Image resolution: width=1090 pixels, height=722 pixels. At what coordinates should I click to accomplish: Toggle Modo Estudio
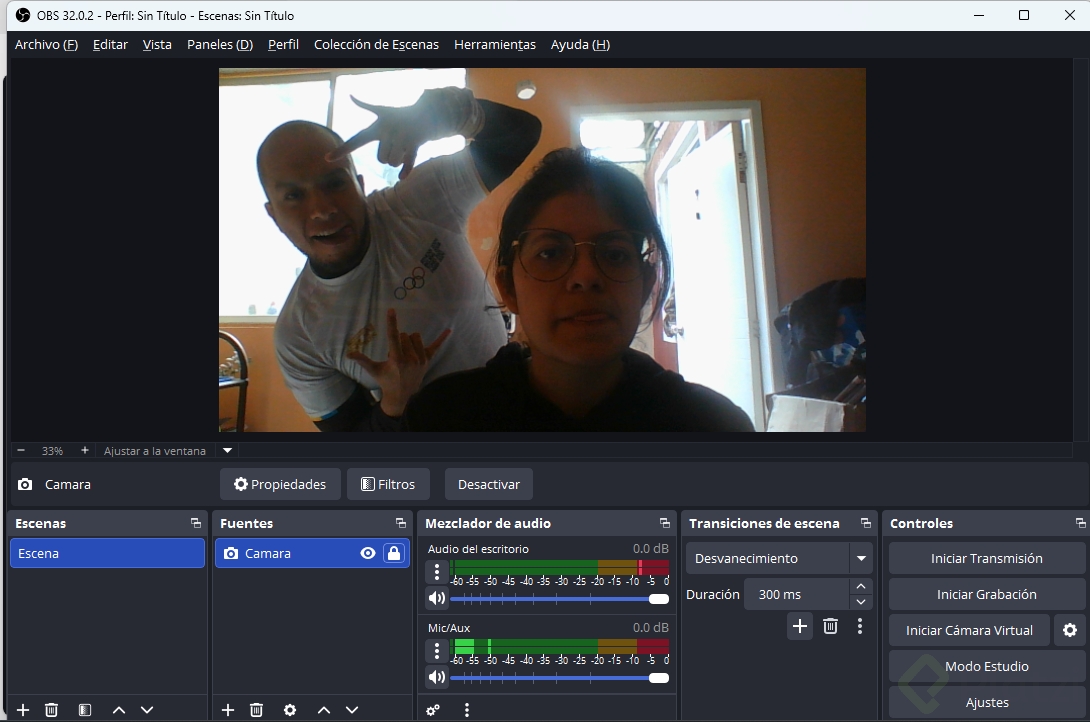[986, 666]
